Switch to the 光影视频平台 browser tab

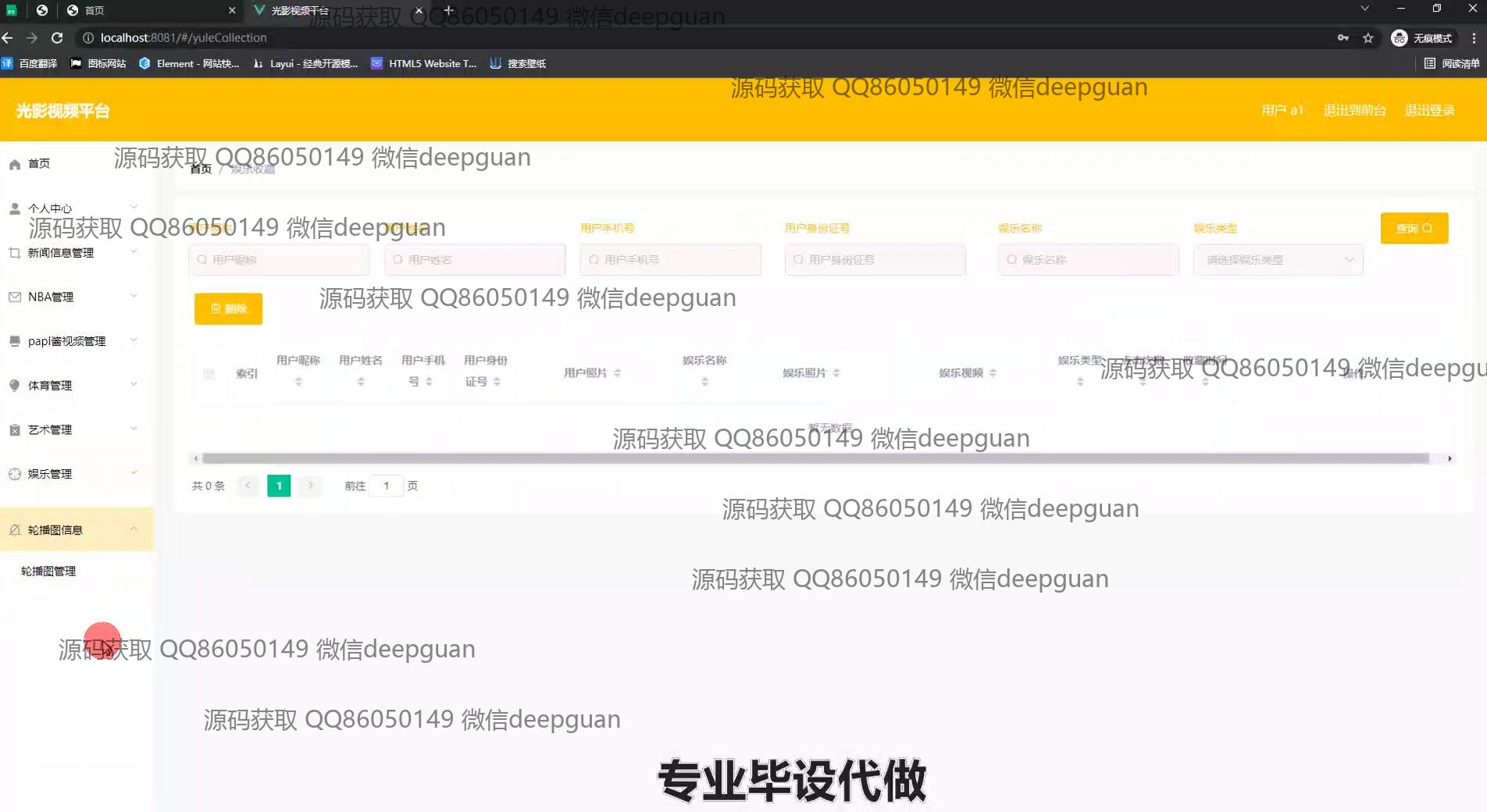(337, 10)
